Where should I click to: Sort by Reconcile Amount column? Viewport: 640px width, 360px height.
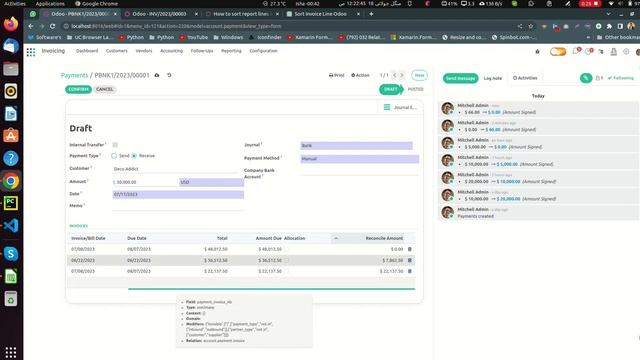[384, 238]
